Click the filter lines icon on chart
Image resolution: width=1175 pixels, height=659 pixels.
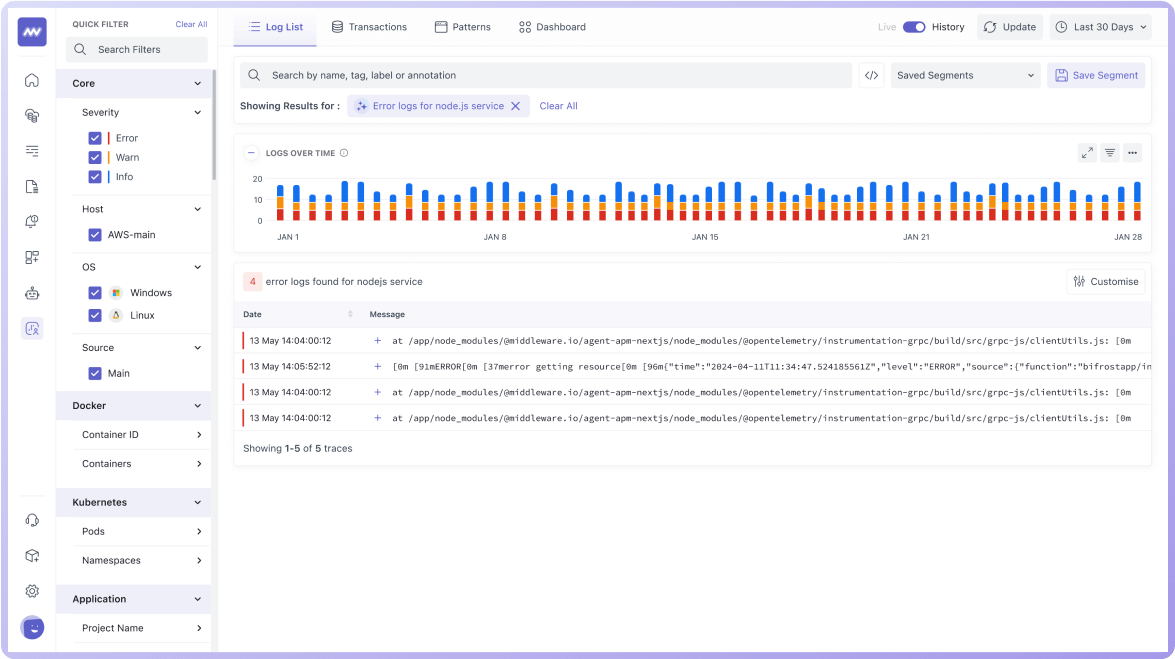point(1110,153)
